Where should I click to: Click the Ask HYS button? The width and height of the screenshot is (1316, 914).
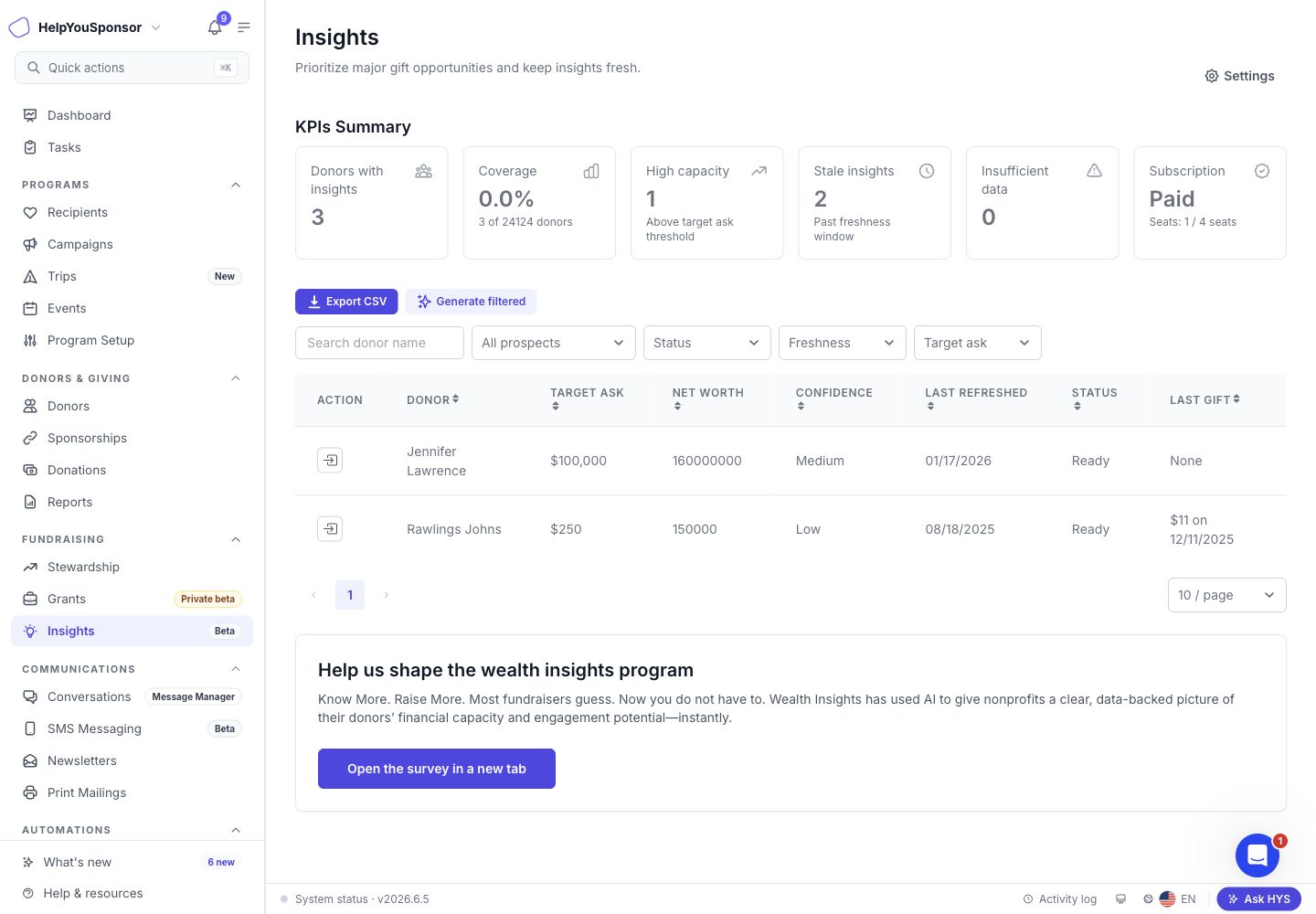[1259, 899]
